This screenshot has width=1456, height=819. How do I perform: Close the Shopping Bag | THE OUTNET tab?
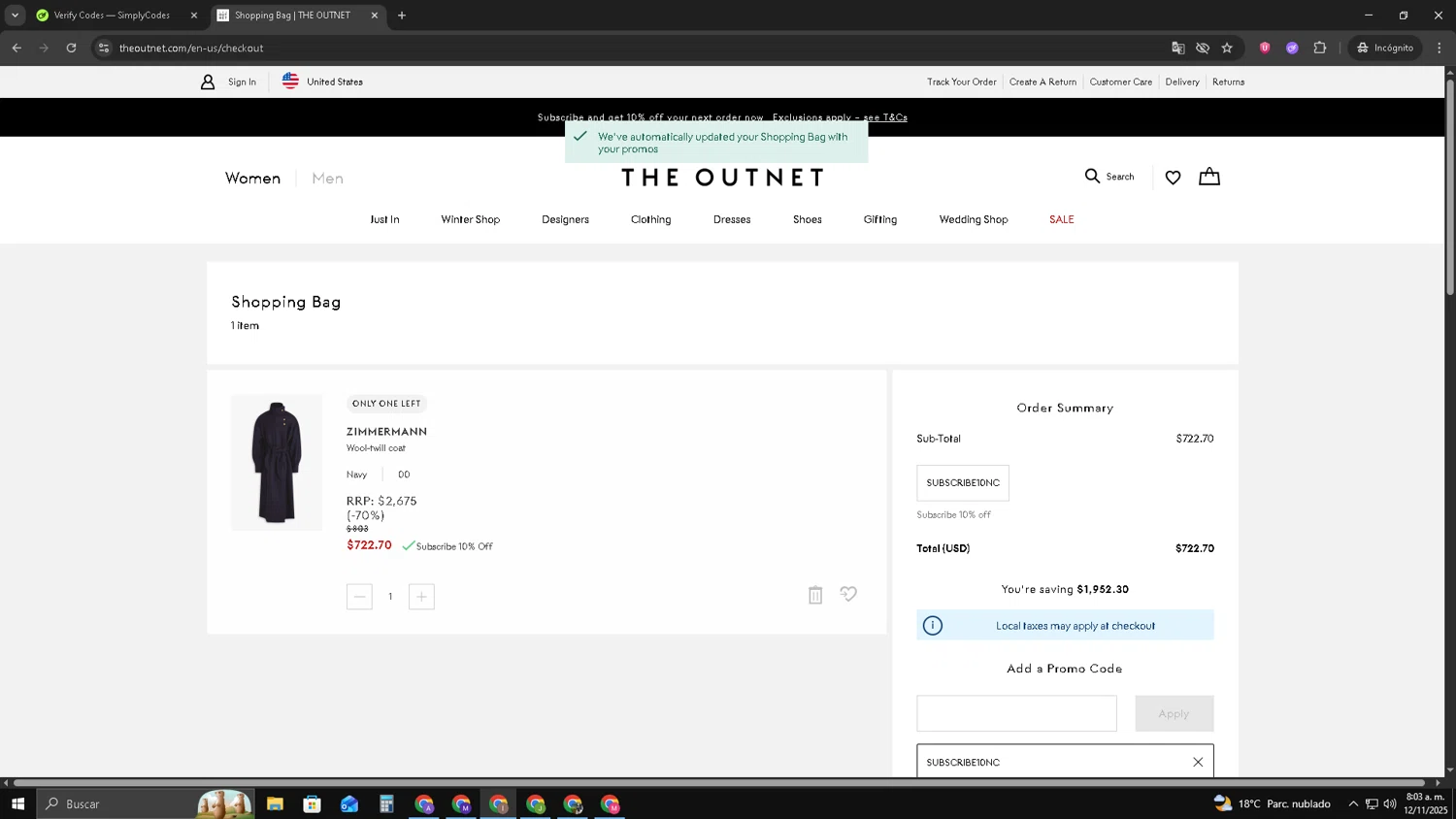click(375, 16)
